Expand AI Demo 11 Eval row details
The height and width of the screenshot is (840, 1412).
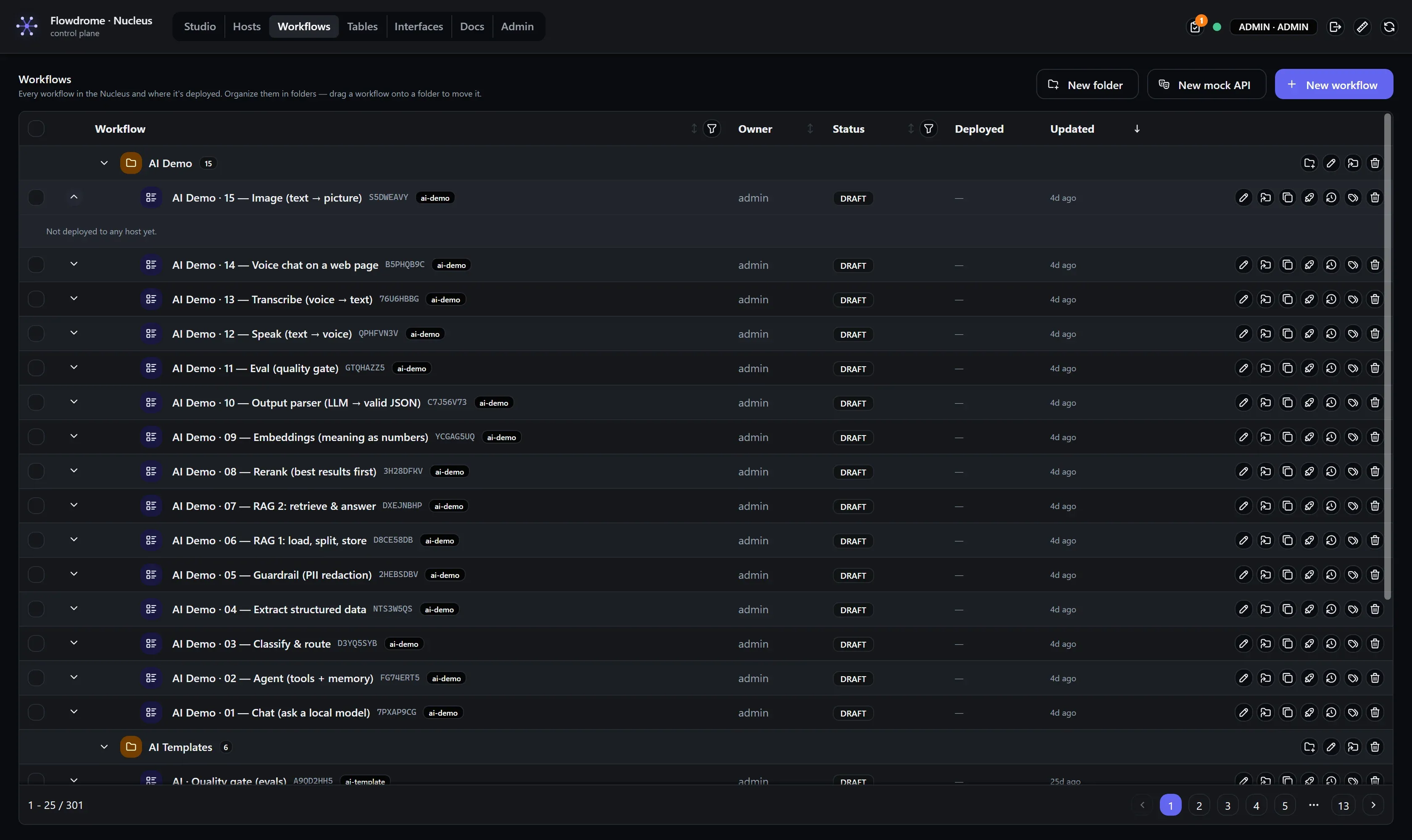[74, 367]
